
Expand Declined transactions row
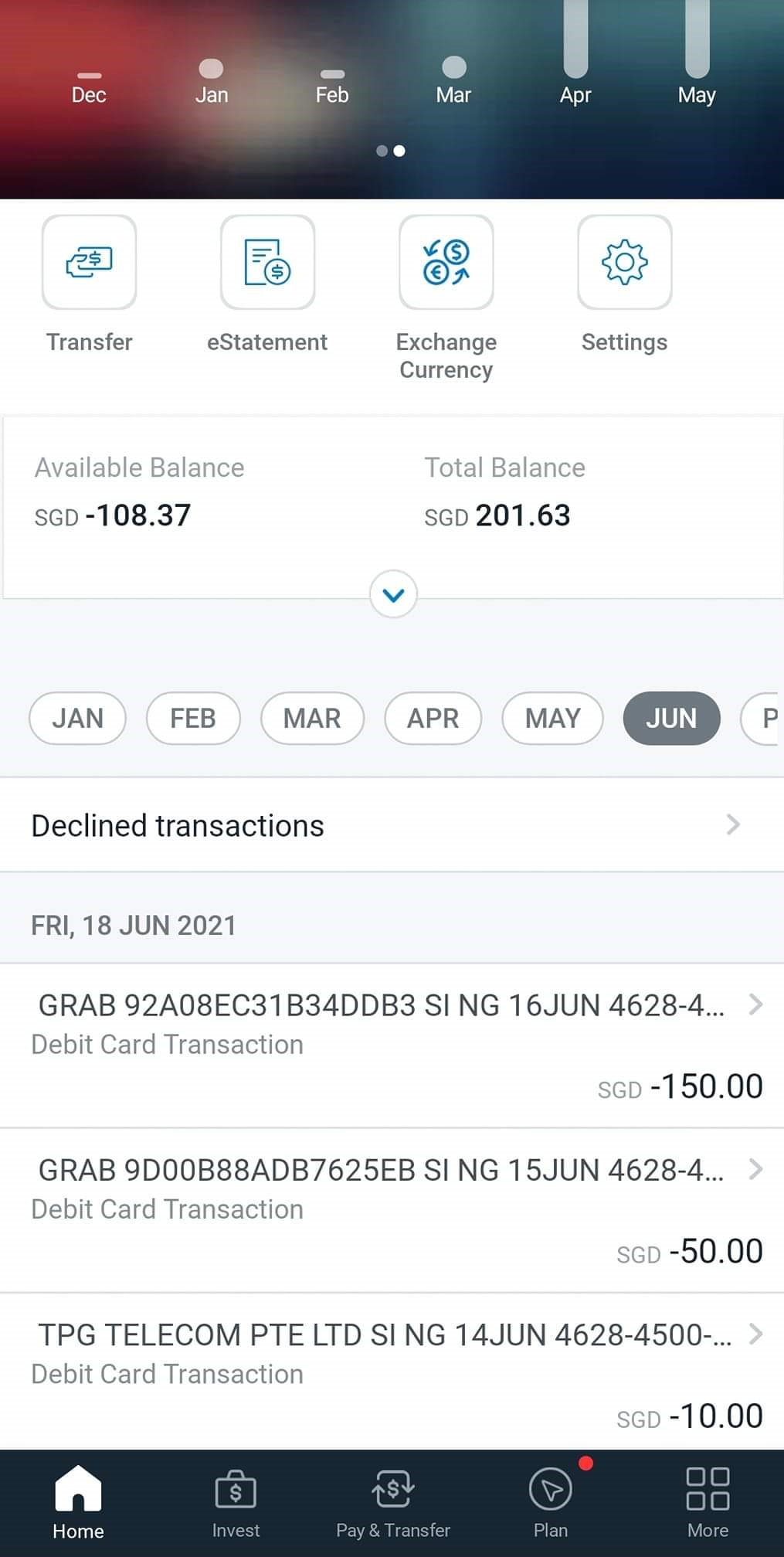tap(392, 825)
